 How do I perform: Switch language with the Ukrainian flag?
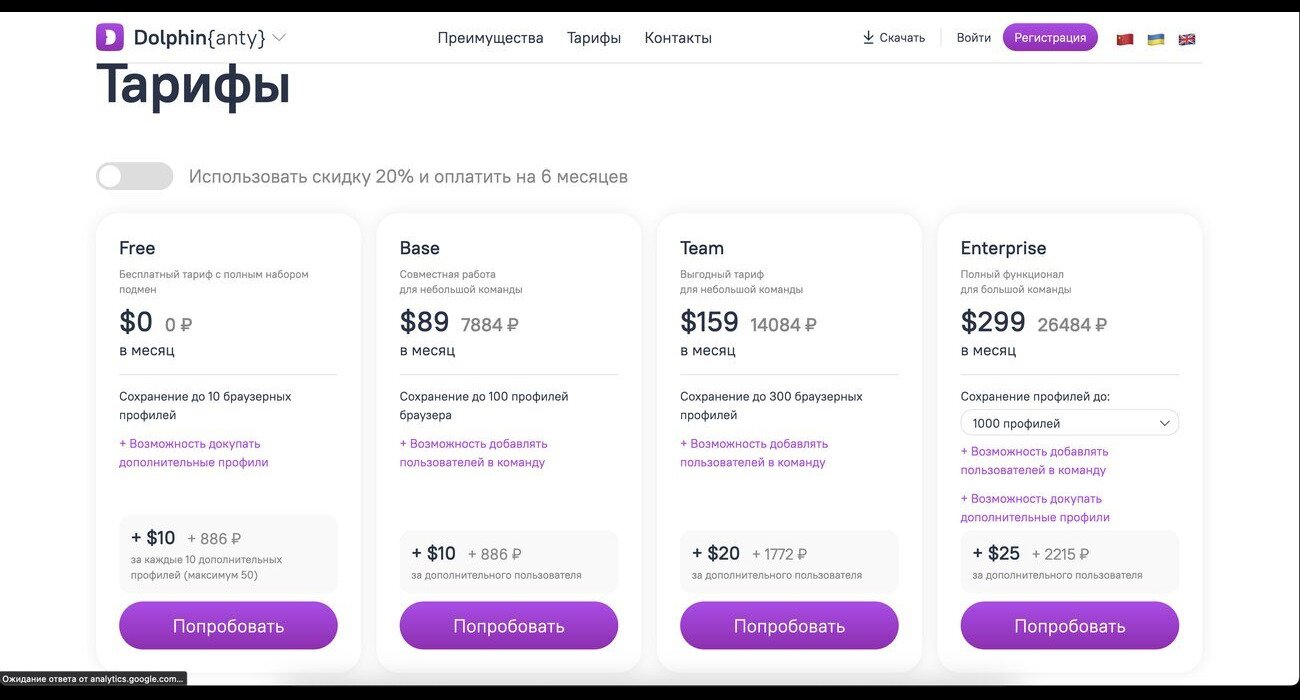(1156, 39)
